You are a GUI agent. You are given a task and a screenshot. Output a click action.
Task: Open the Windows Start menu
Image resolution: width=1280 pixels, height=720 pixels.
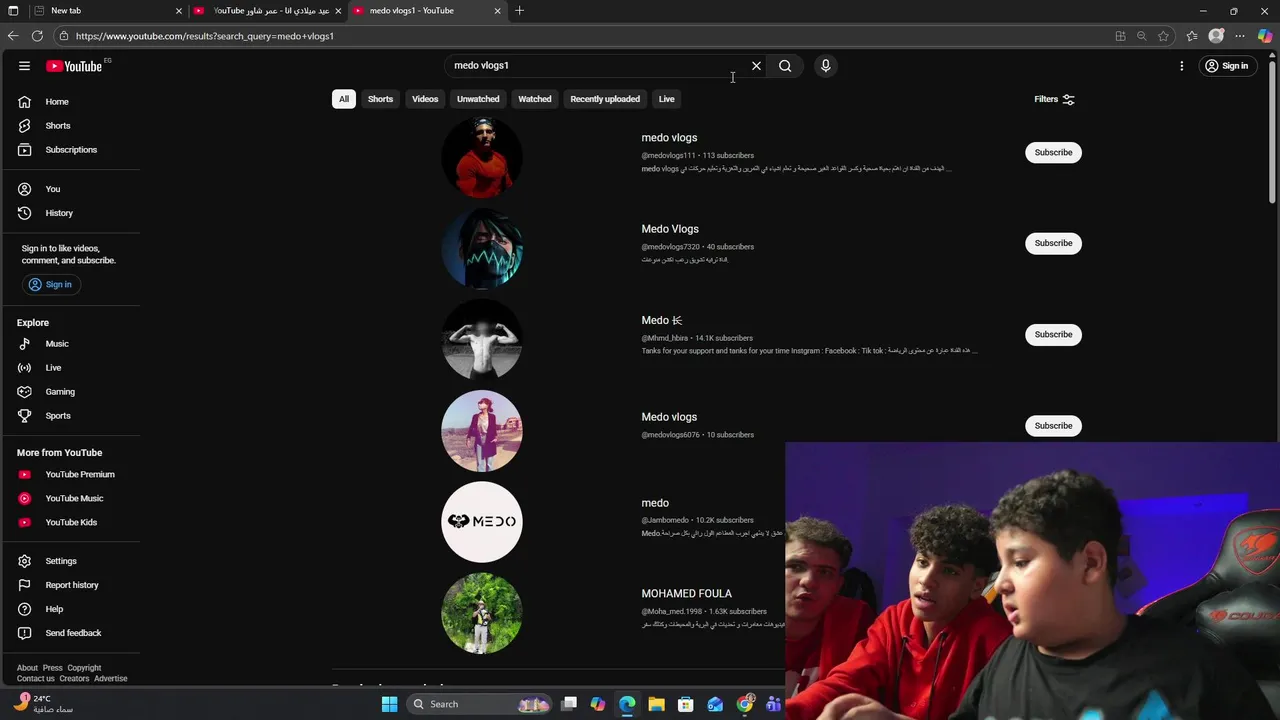click(389, 704)
